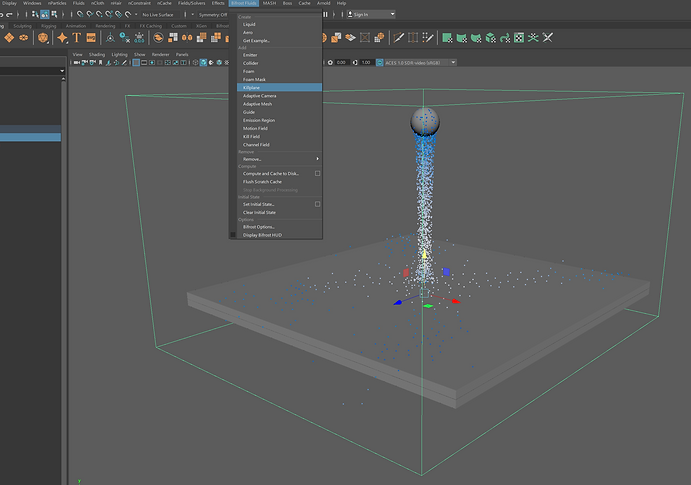Open the snap icons dropdown arrow
This screenshot has height=485, width=691.
(136, 15)
